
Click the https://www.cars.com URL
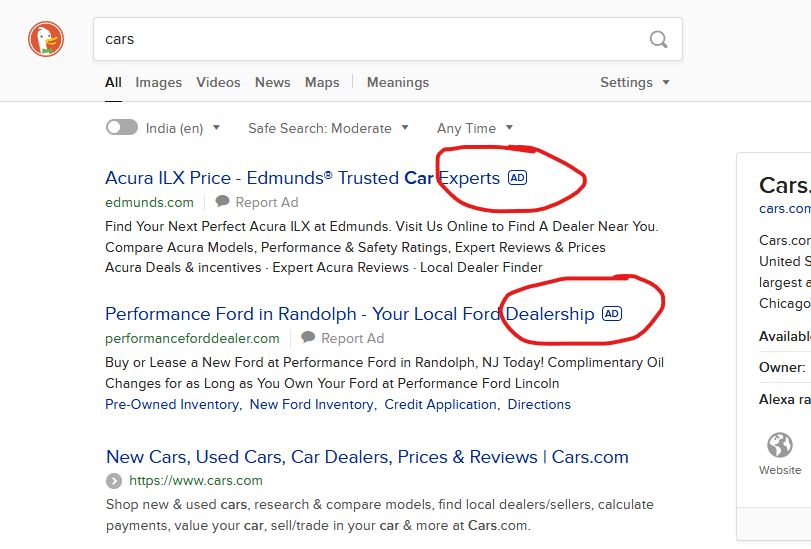tap(196, 481)
